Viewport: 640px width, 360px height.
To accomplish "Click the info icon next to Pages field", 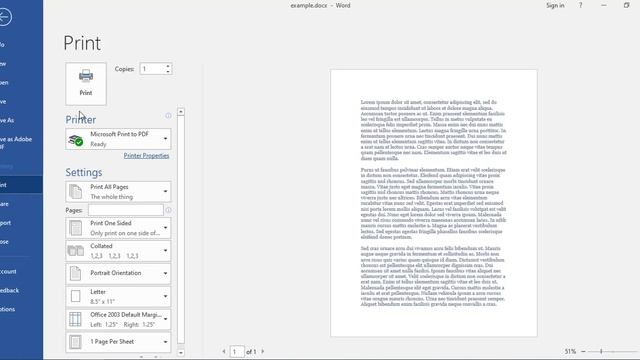I will coord(168,210).
